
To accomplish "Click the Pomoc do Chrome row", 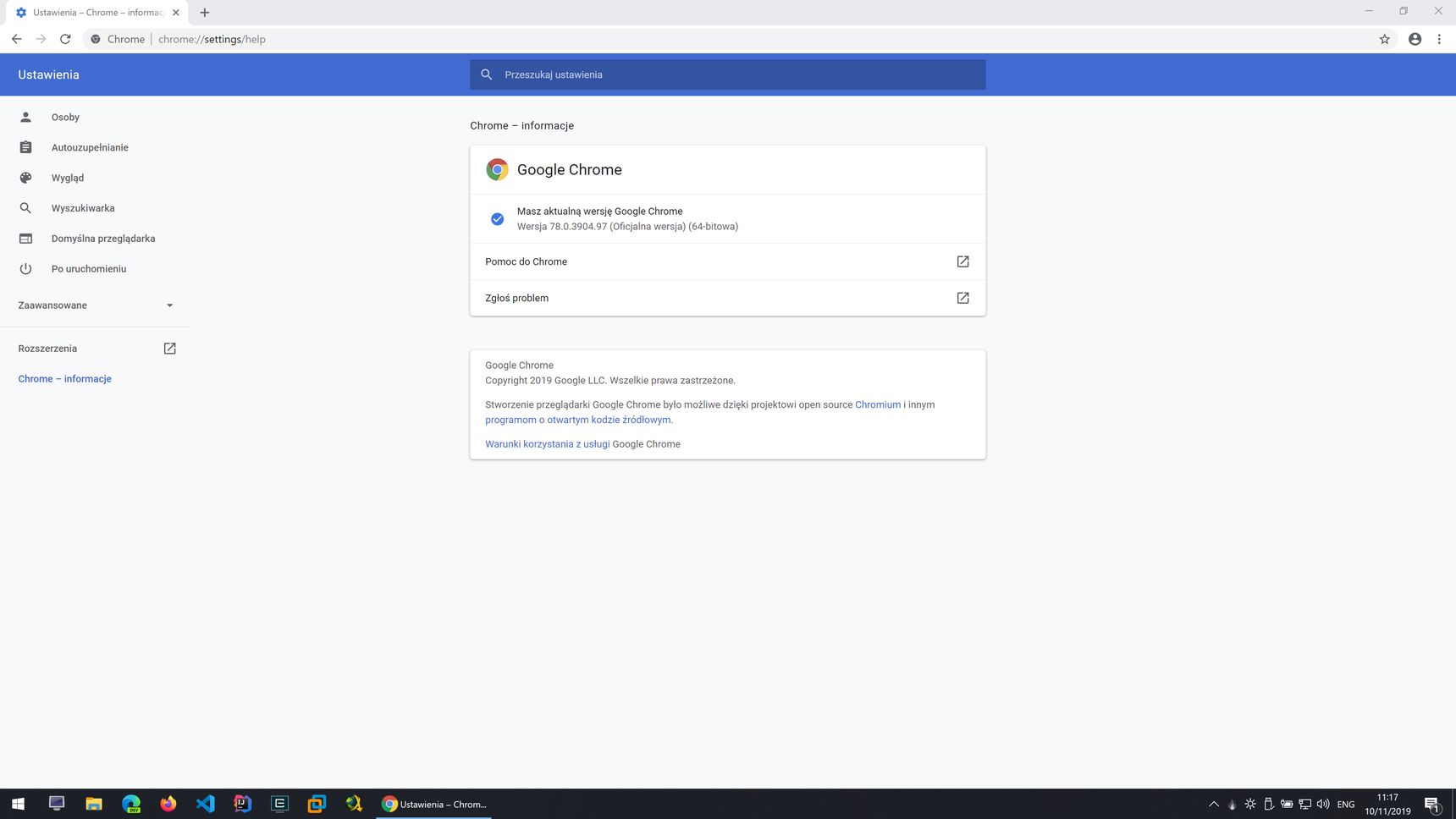I will pyautogui.click(x=727, y=261).
